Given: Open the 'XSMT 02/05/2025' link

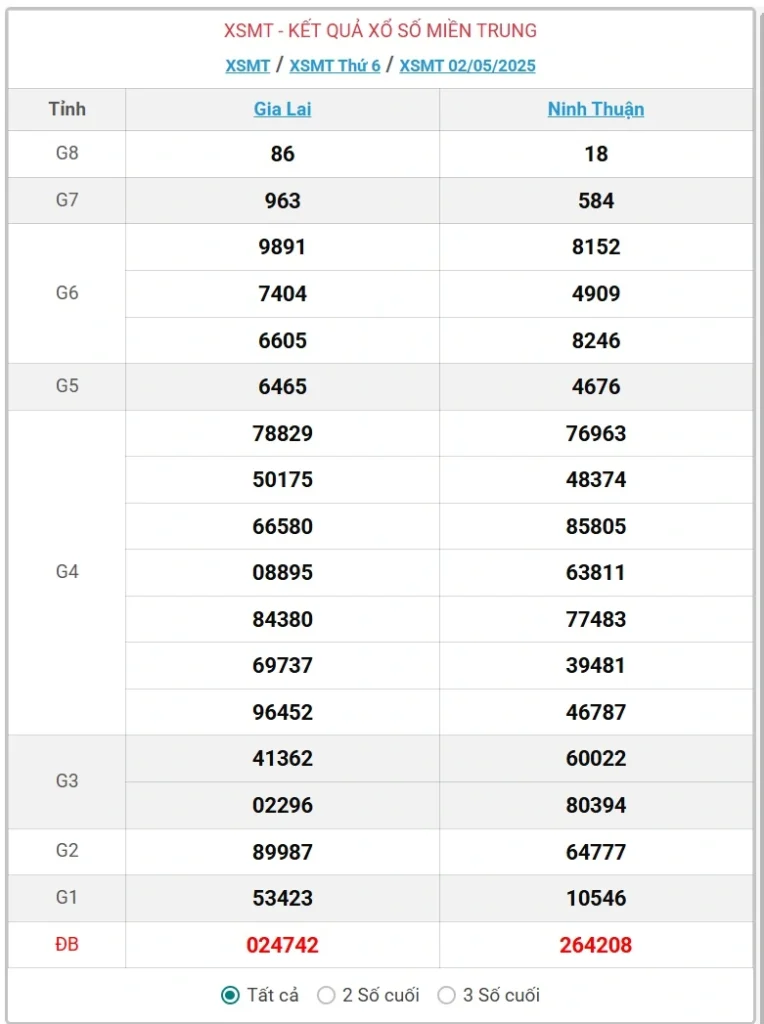Looking at the screenshot, I should [x=467, y=66].
